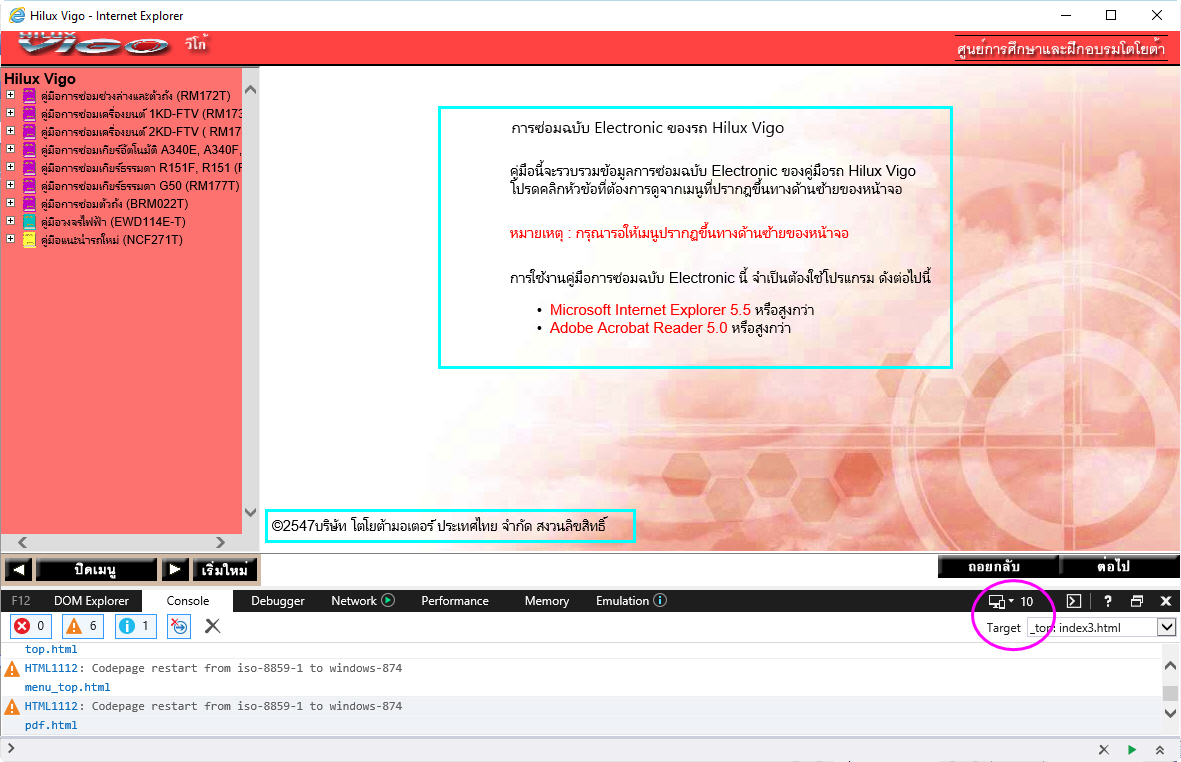Switch to the Emulation tab

[630, 601]
